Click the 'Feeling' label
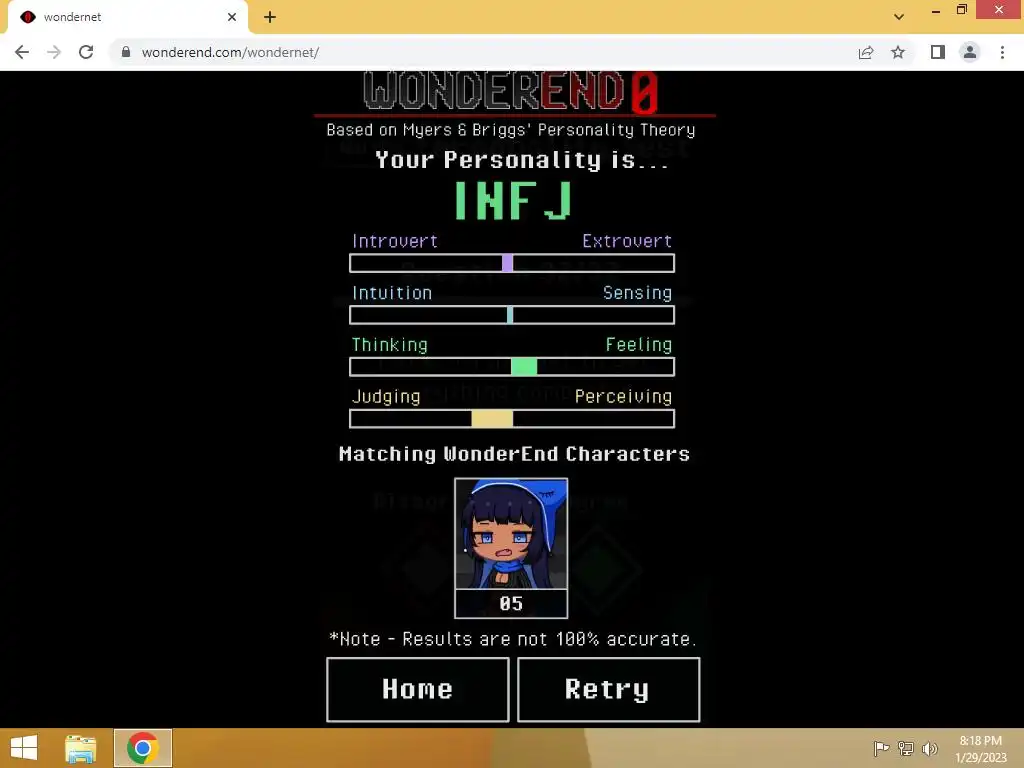This screenshot has height=768, width=1024. click(639, 344)
